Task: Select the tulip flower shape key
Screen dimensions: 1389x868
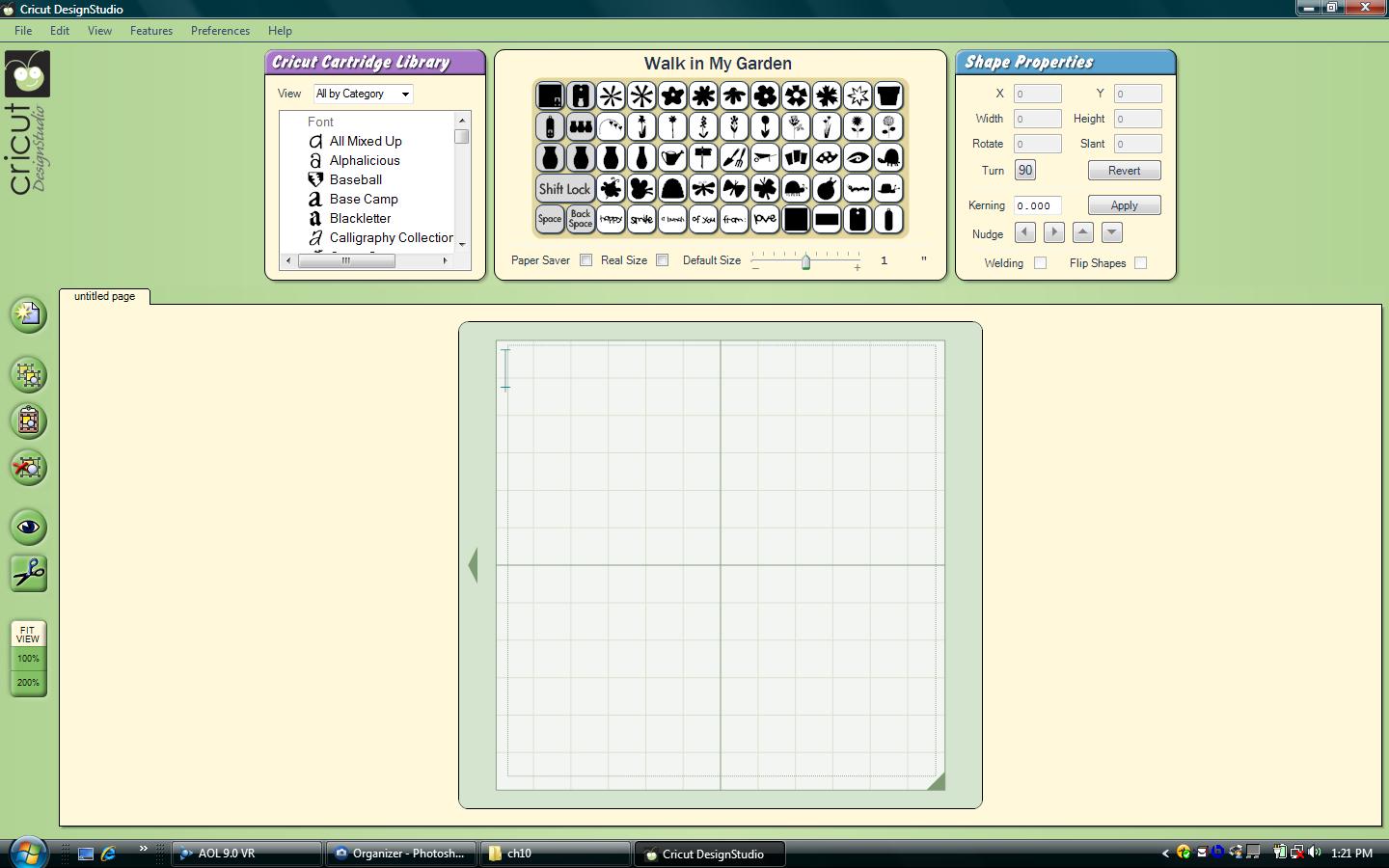Action: pyautogui.click(x=765, y=126)
